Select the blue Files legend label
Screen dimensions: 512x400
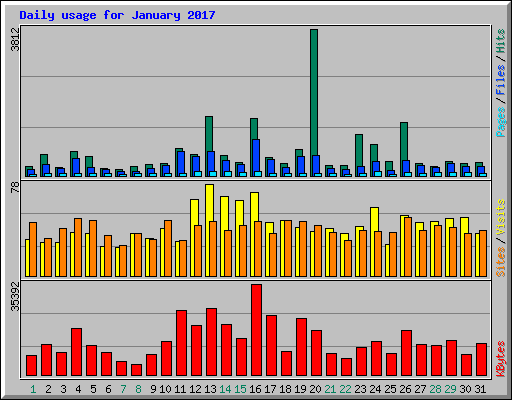(x=501, y=79)
